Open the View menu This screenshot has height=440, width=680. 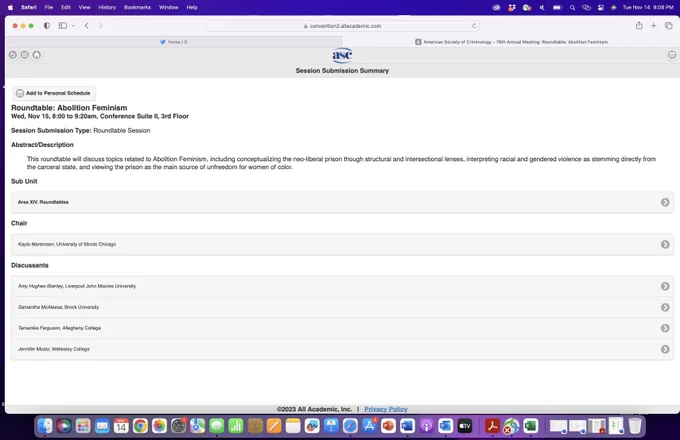(x=84, y=7)
